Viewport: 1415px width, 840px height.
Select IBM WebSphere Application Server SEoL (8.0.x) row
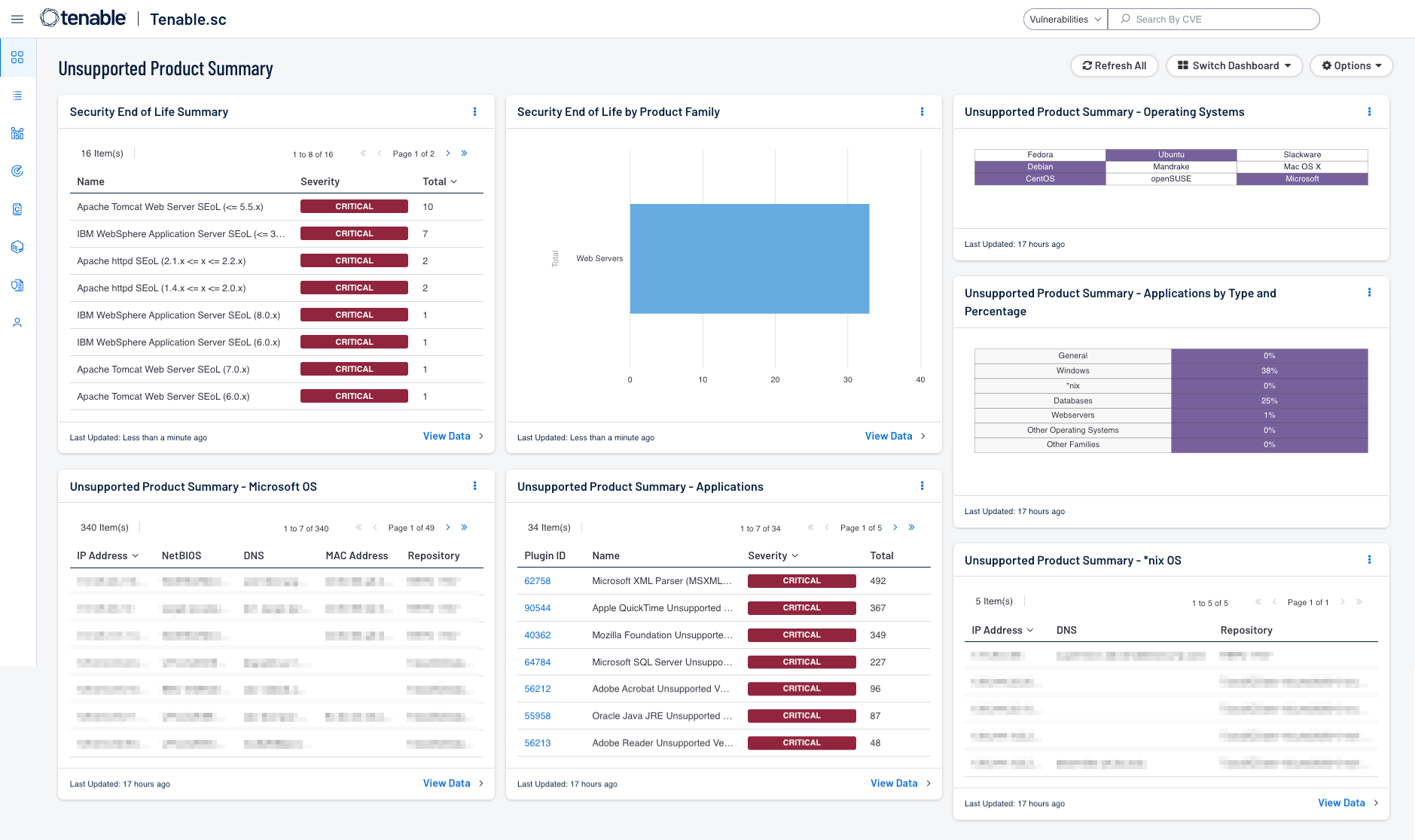point(276,315)
